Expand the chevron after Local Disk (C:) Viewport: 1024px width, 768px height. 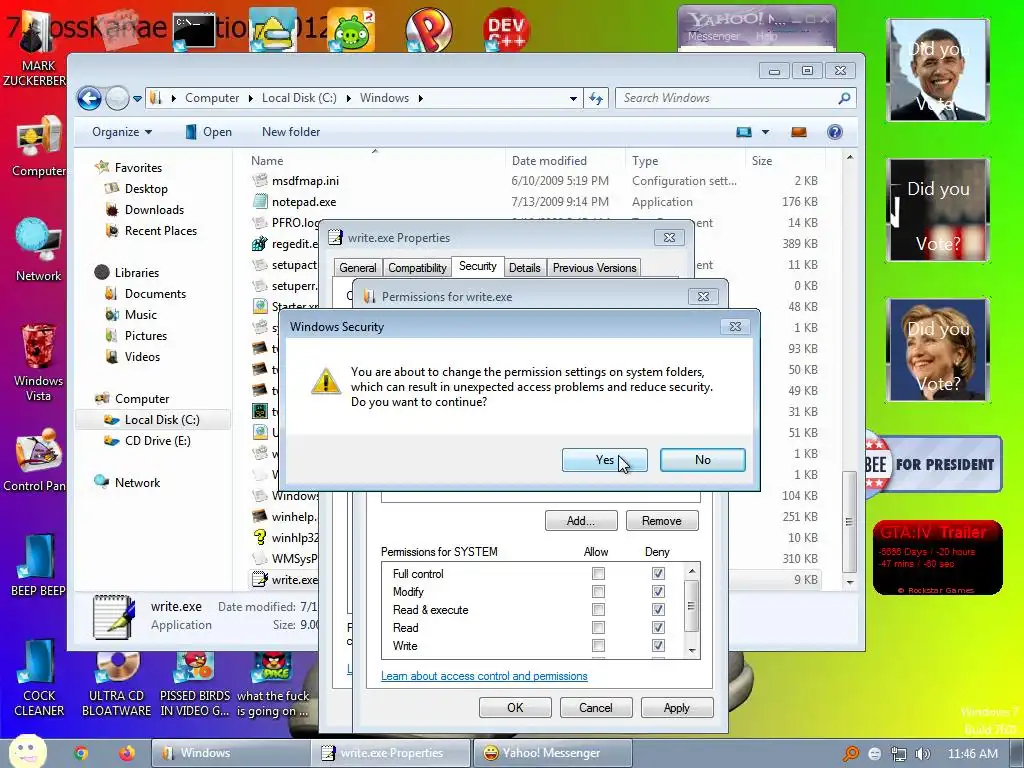pos(348,99)
